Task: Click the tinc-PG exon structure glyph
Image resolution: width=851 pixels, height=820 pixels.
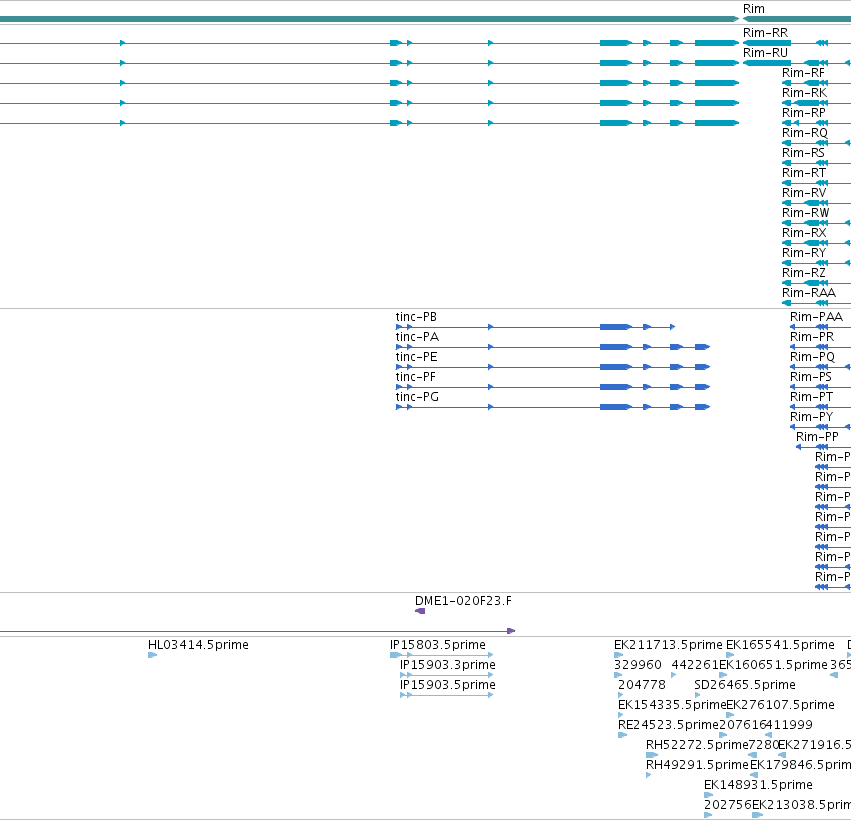Action: [x=552, y=407]
